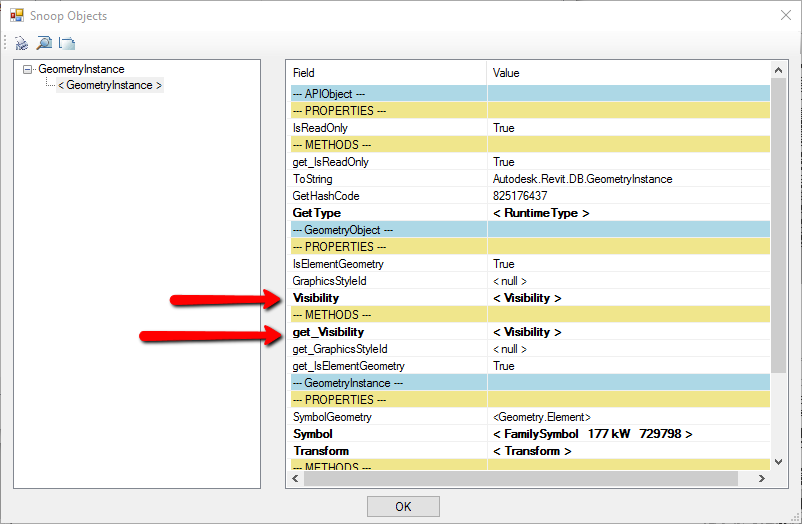
Task: Open the Transform property row
Action: (x=320, y=451)
